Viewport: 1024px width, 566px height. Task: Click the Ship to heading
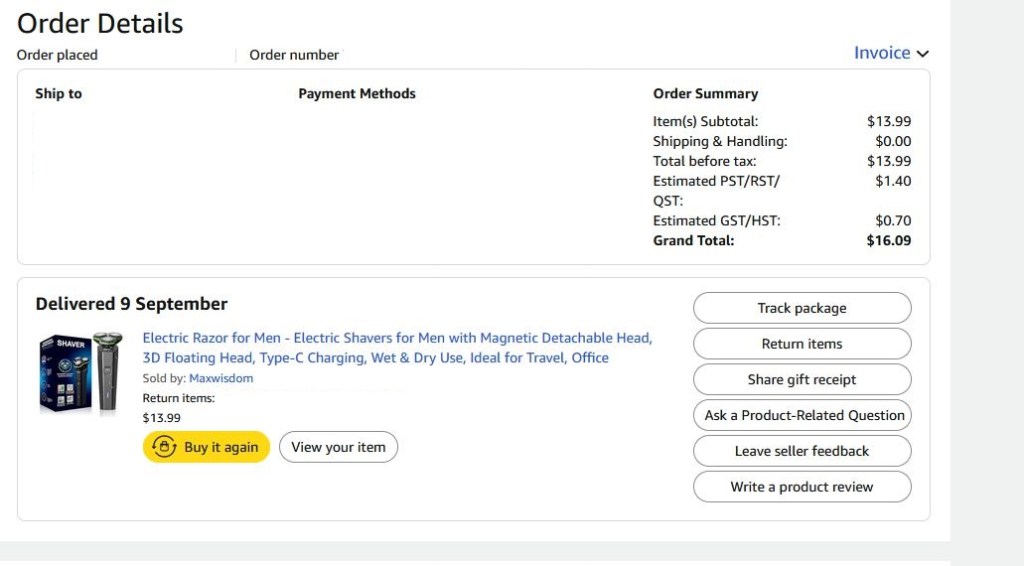tap(59, 94)
